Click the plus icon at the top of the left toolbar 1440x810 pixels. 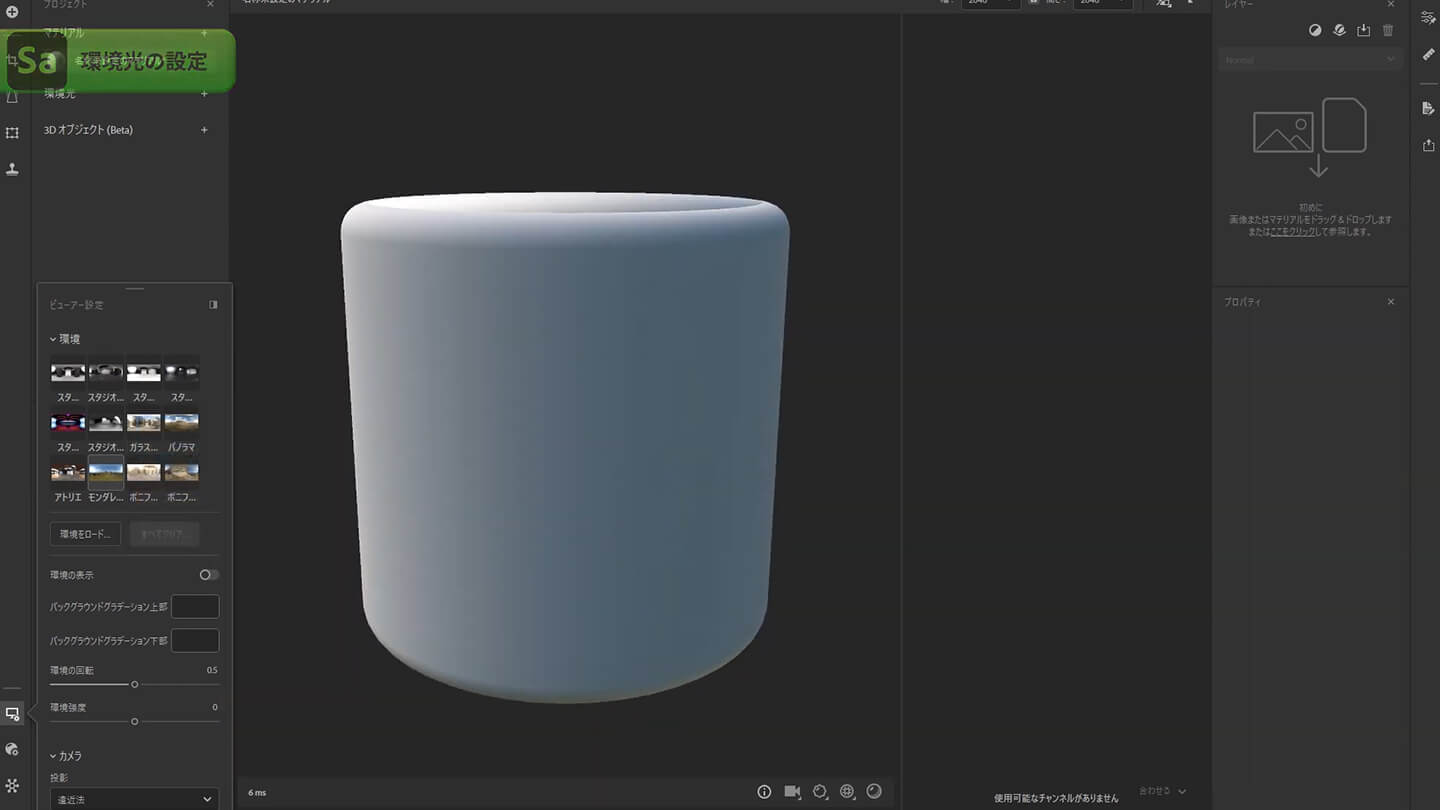point(12,12)
